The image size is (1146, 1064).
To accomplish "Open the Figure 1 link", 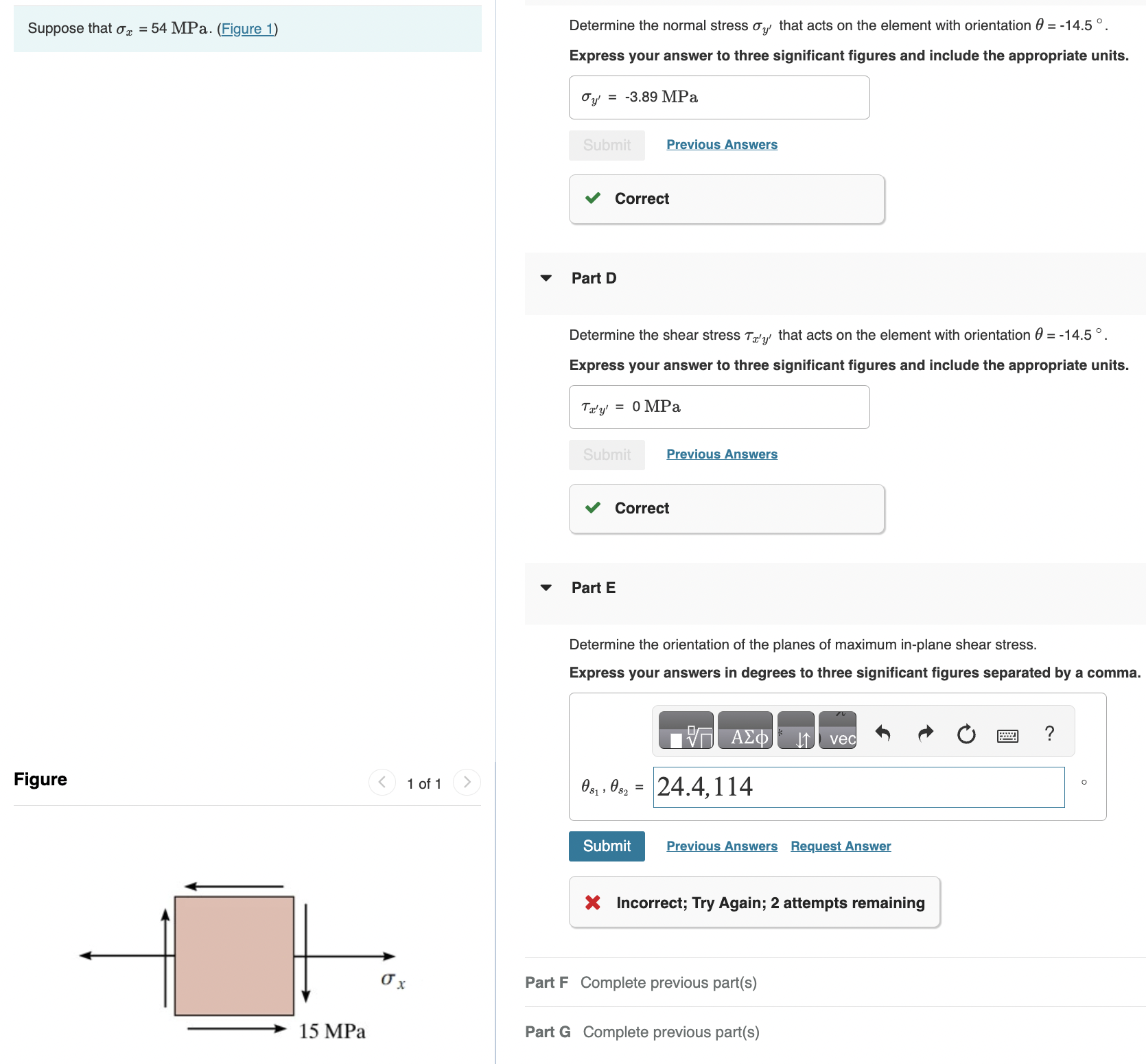I will pyautogui.click(x=248, y=29).
